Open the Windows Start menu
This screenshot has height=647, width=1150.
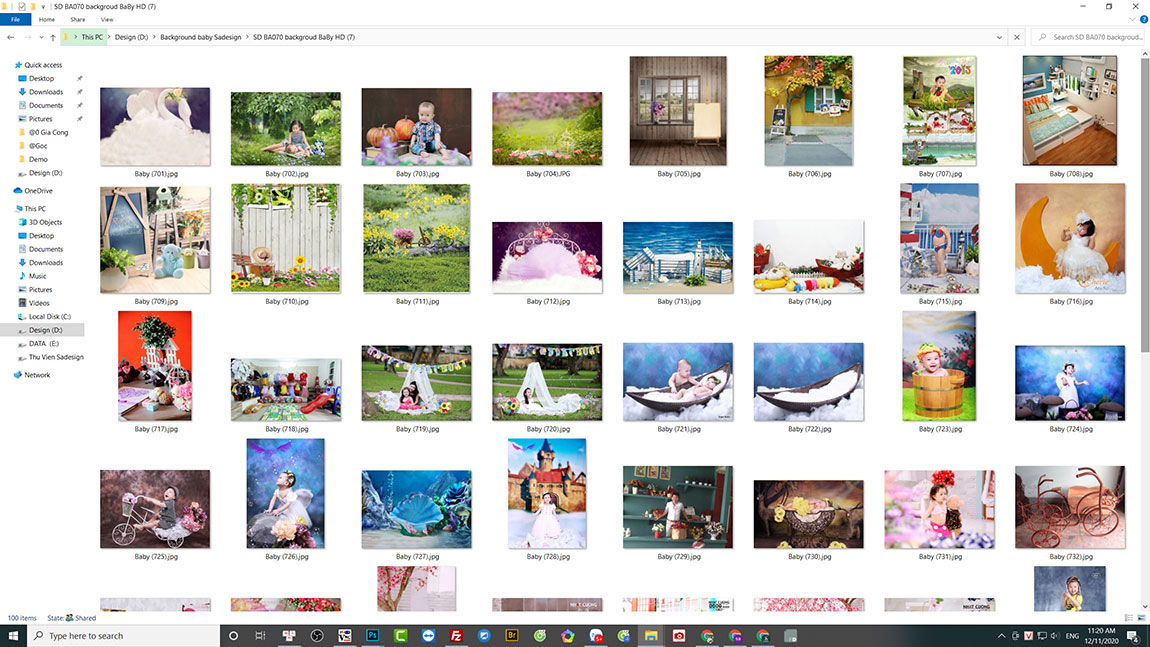tap(12, 636)
